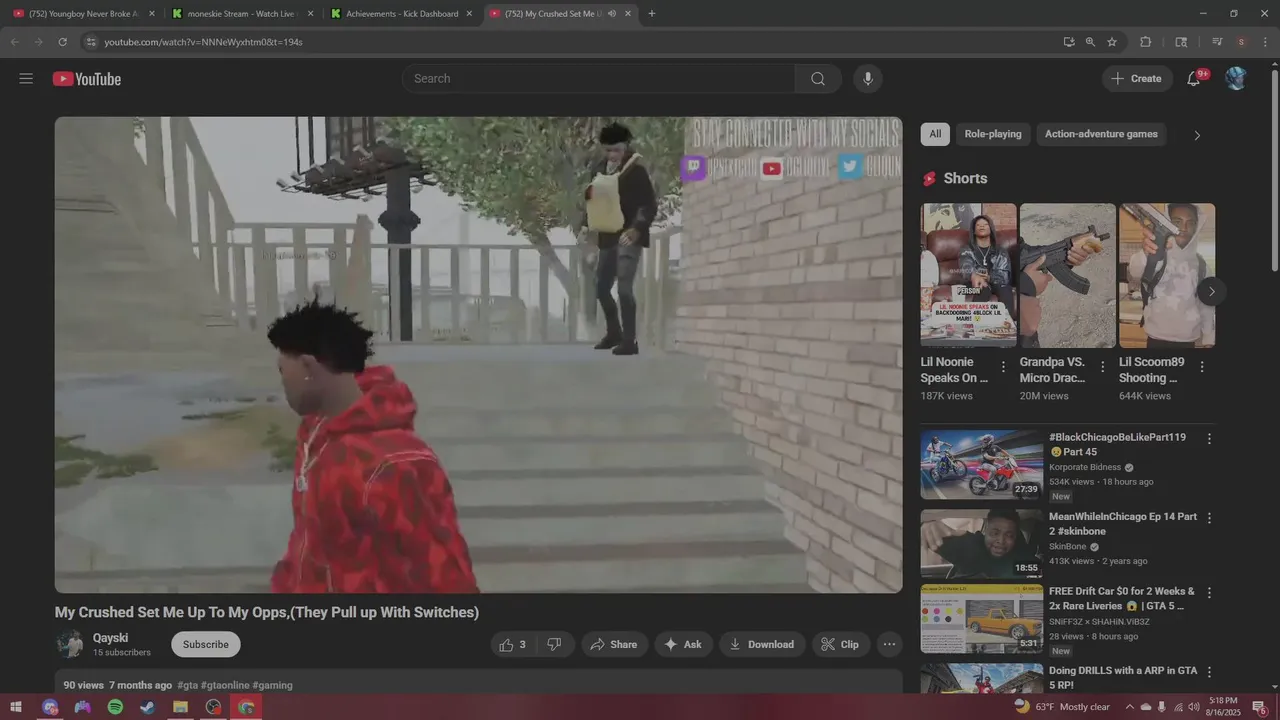Open the YouTube account avatar menu
The image size is (1280, 720).
point(1236,79)
